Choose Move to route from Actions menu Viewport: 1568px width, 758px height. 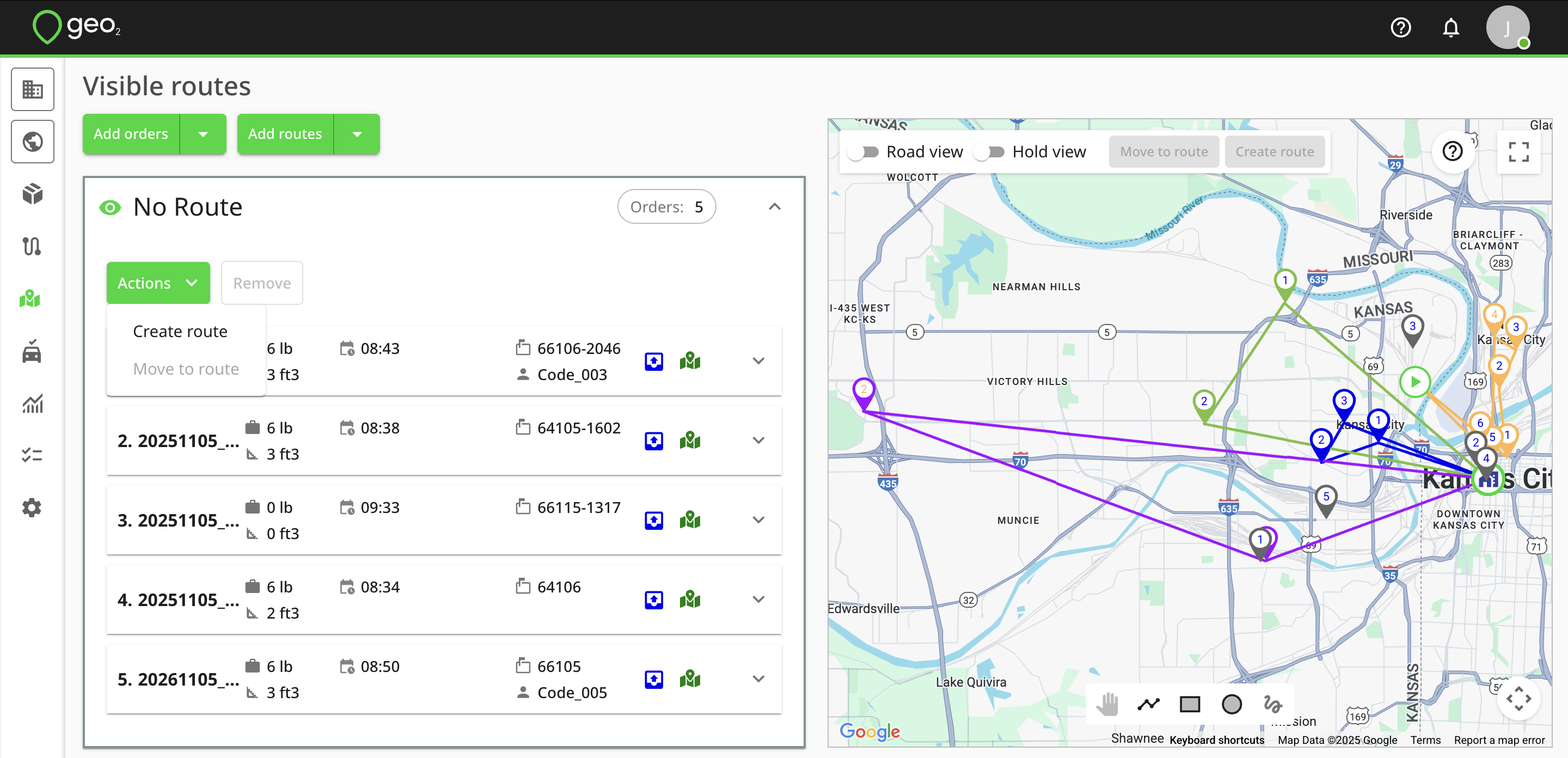pos(186,369)
